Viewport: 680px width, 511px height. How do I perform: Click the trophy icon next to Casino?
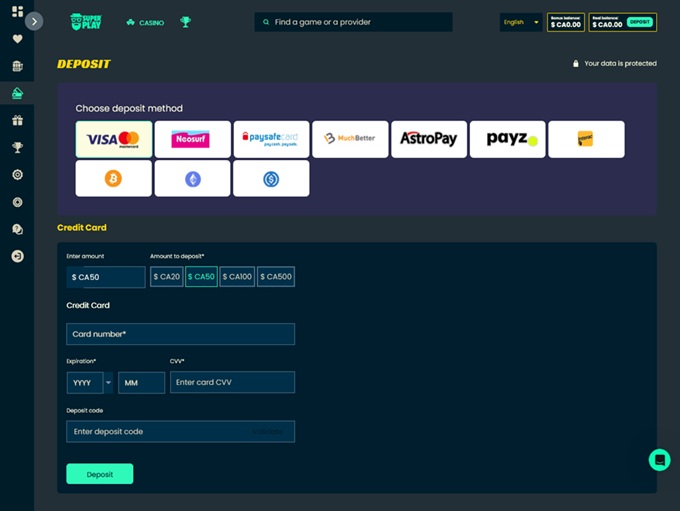185,22
